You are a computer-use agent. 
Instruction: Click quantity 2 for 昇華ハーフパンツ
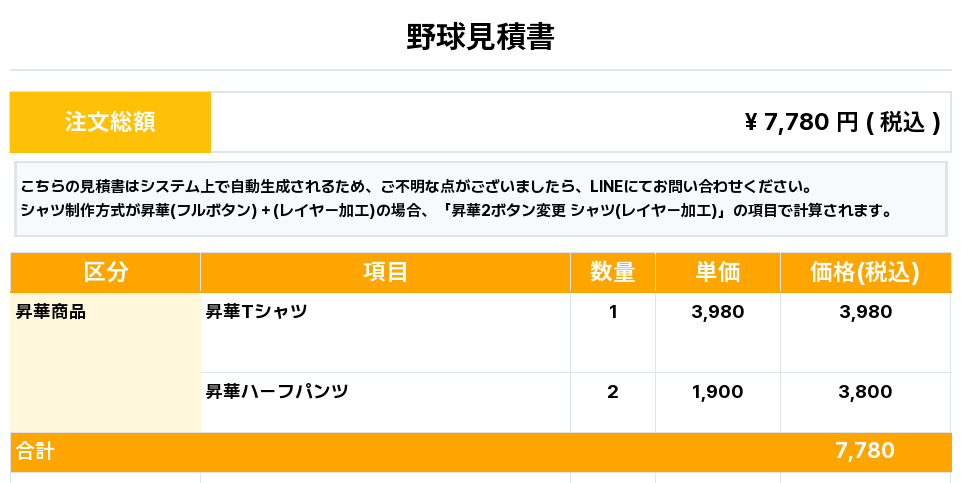(x=613, y=392)
